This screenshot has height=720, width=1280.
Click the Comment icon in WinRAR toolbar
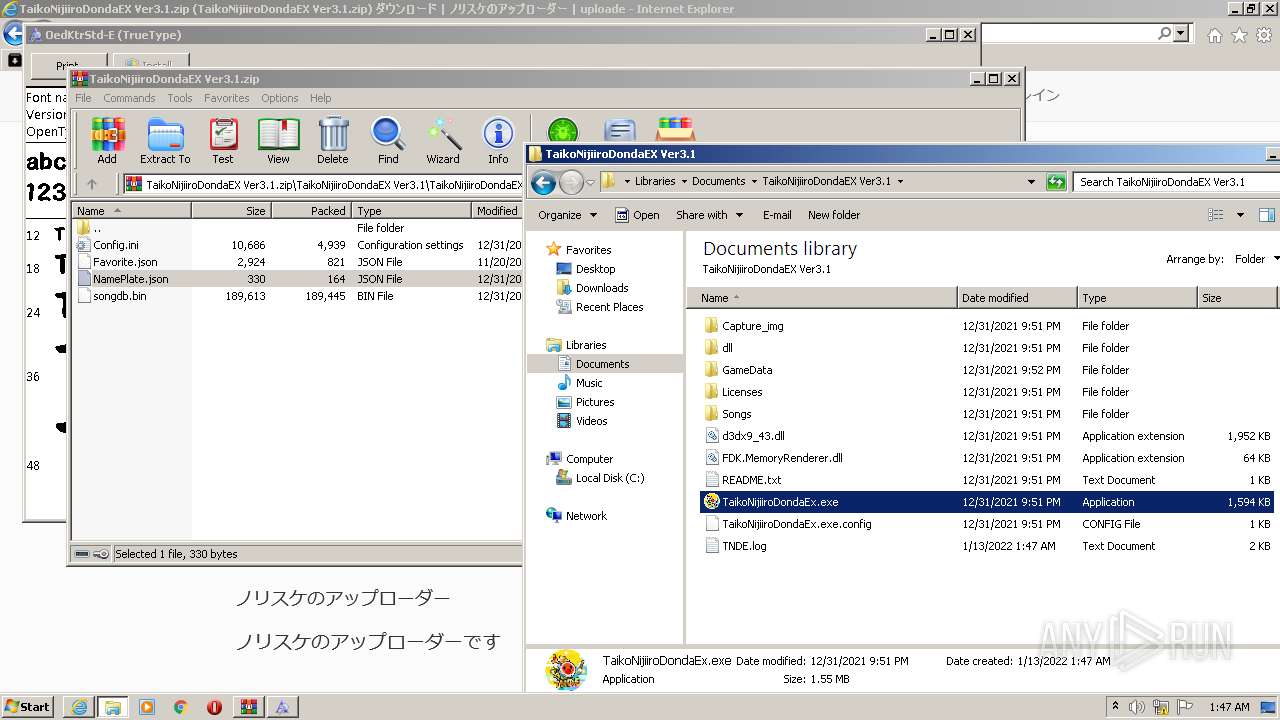[x=620, y=131]
